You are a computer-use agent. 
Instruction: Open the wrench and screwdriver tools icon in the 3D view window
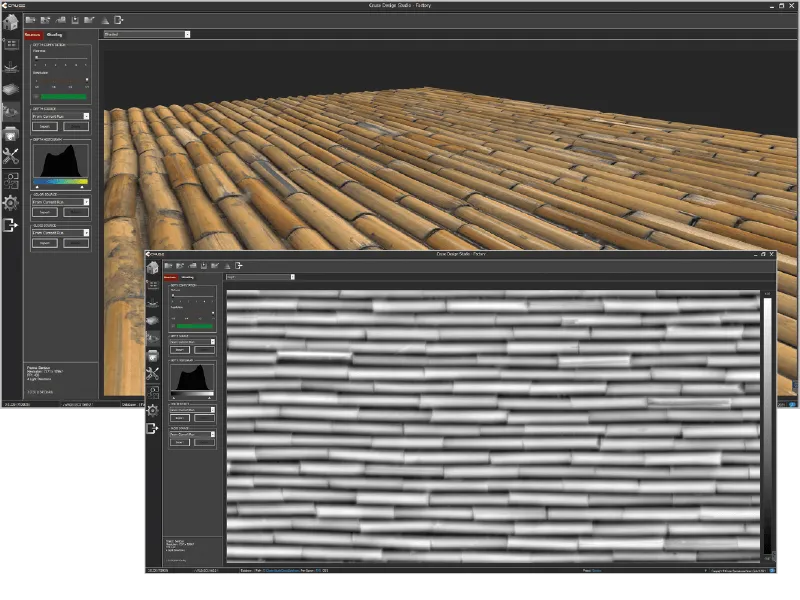pos(11,156)
